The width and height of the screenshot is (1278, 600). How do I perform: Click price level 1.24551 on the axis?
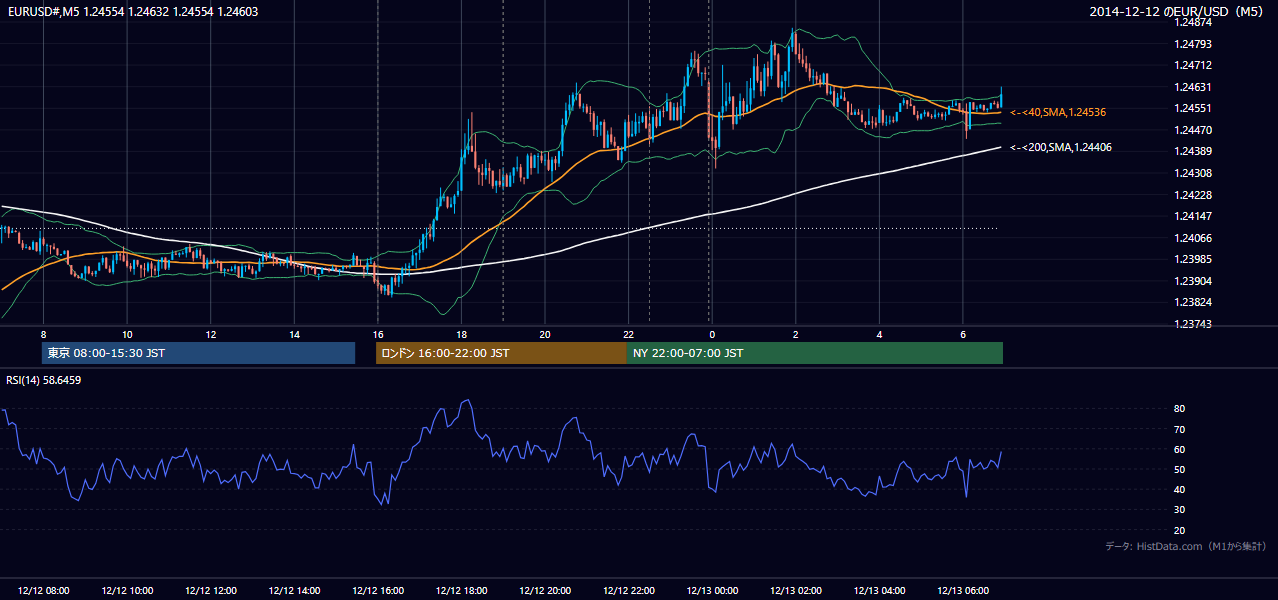1192,108
